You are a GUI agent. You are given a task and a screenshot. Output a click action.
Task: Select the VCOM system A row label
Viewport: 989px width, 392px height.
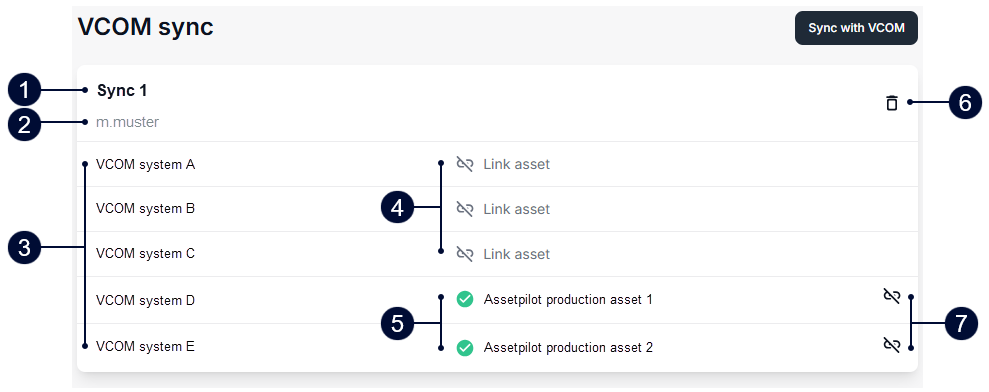(x=145, y=164)
